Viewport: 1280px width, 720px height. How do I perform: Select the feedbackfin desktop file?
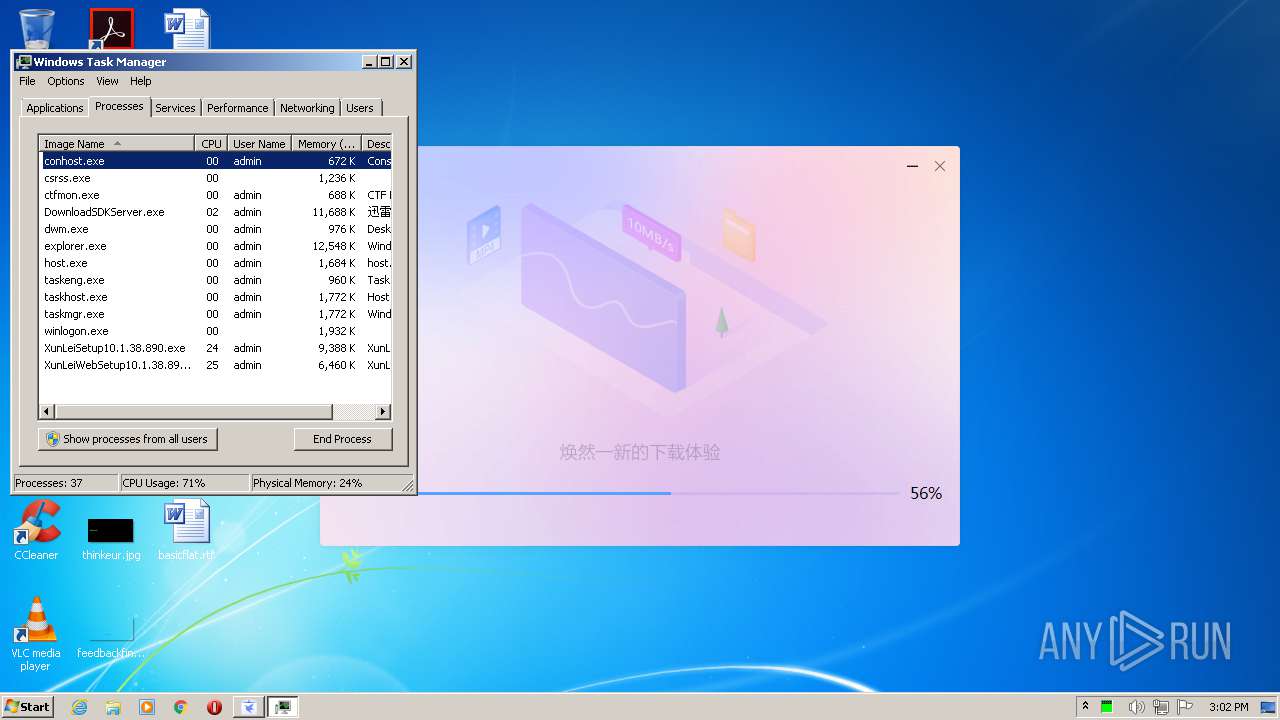point(111,638)
